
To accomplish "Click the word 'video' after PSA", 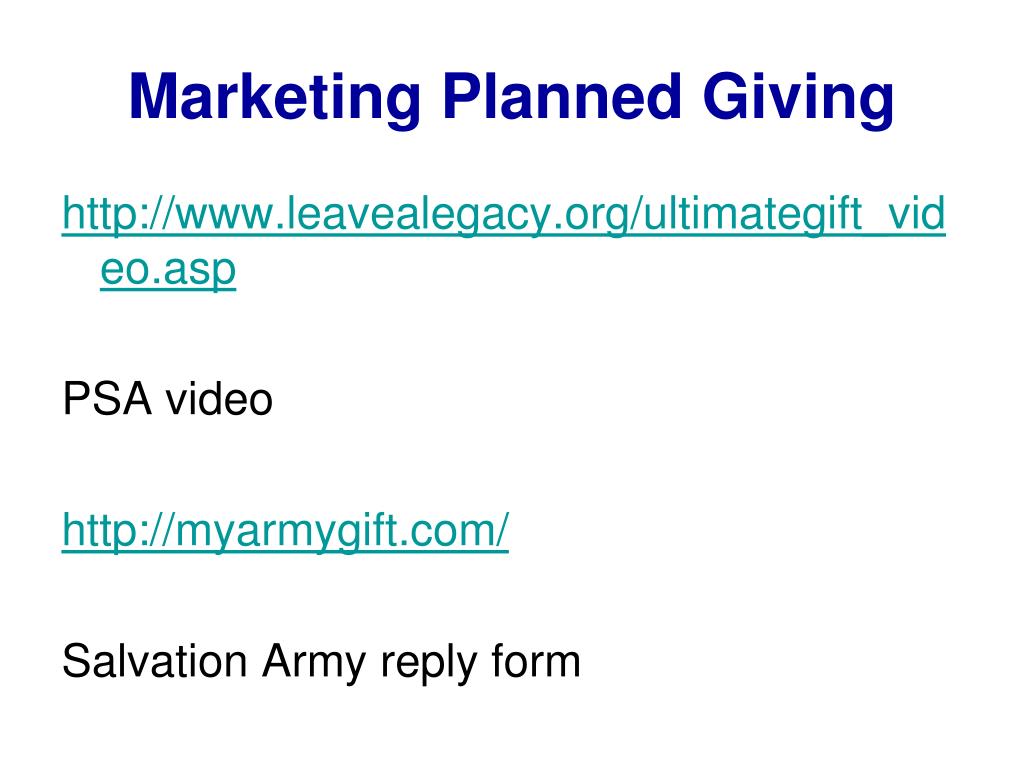I will coord(219,398).
